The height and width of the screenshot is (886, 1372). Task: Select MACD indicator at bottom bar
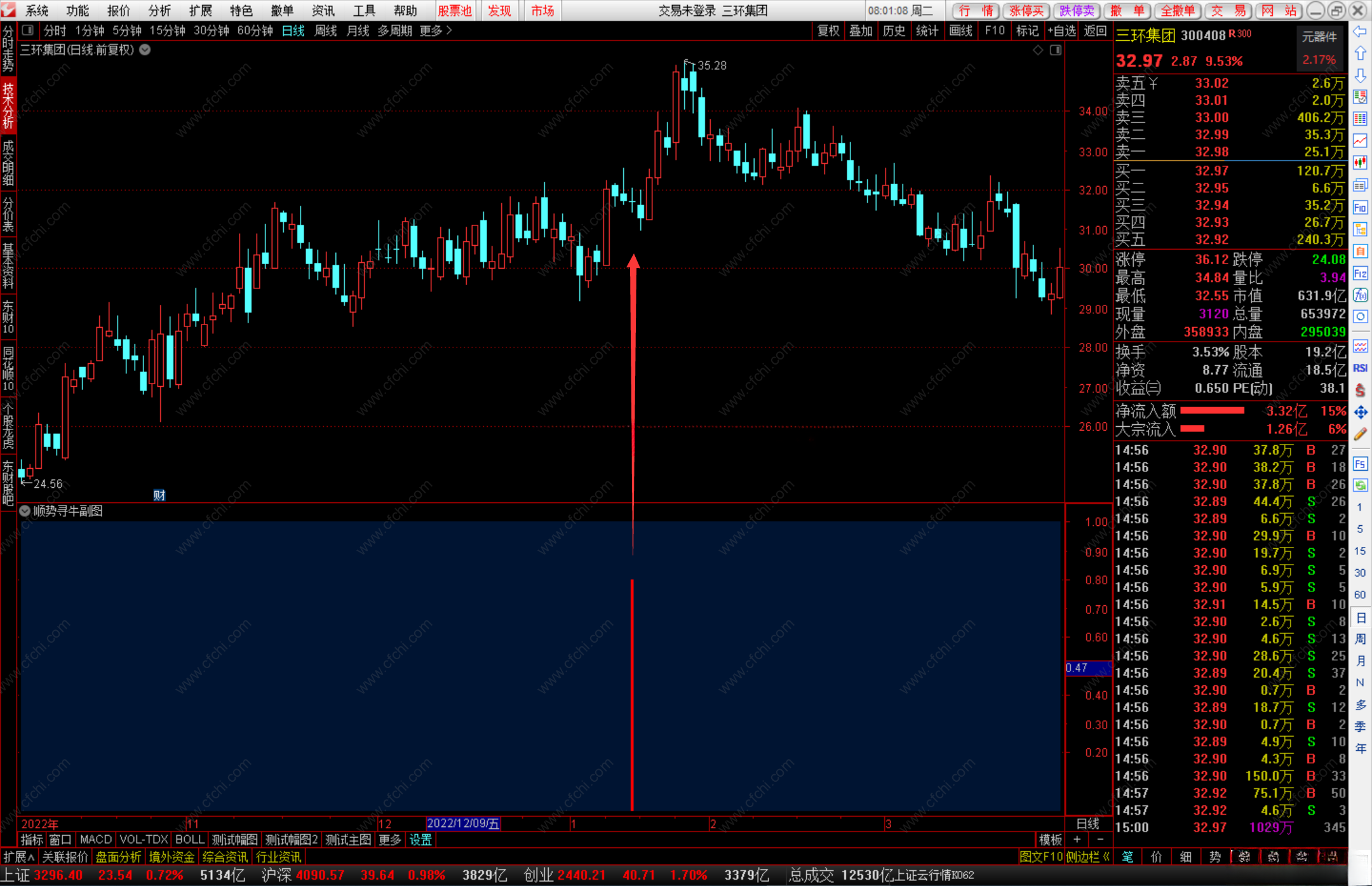[x=96, y=840]
